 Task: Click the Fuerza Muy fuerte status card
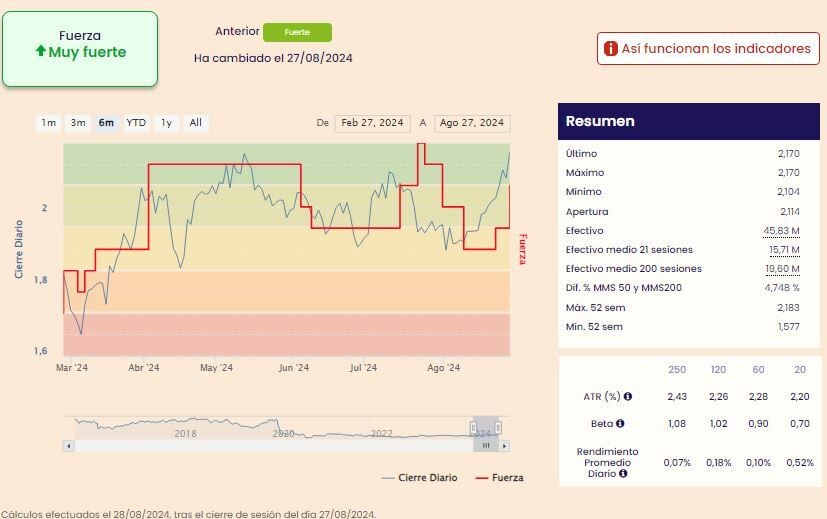coord(80,49)
